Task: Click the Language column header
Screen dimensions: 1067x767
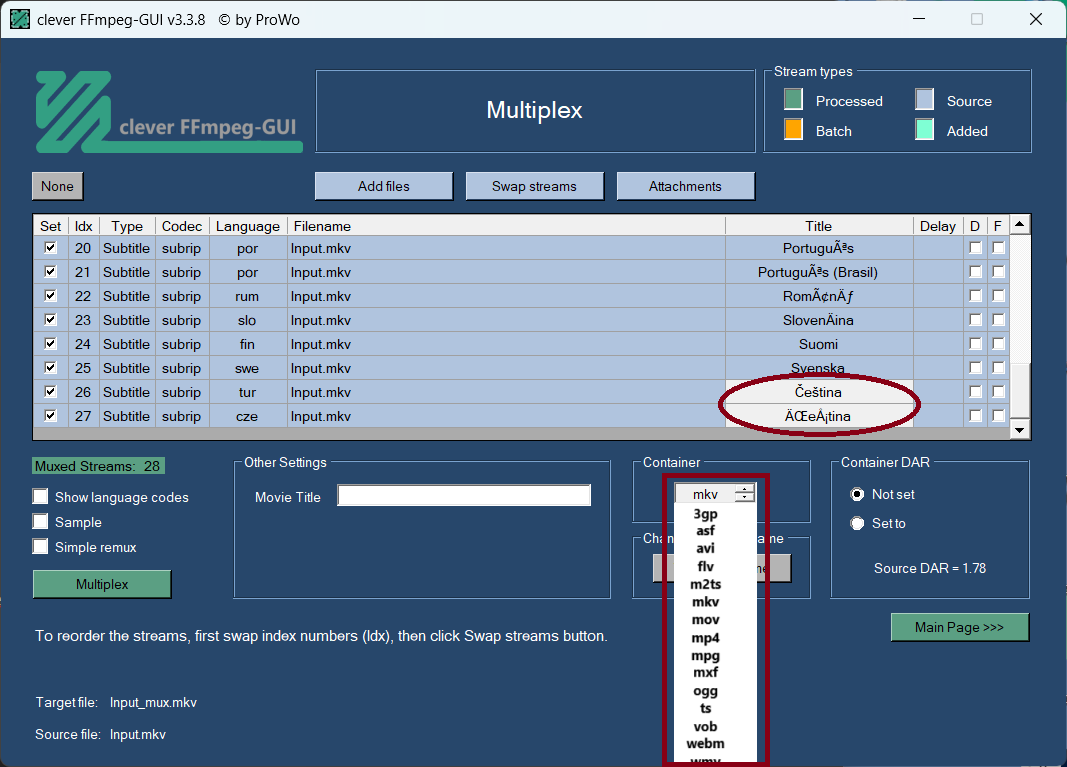Action: point(248,226)
